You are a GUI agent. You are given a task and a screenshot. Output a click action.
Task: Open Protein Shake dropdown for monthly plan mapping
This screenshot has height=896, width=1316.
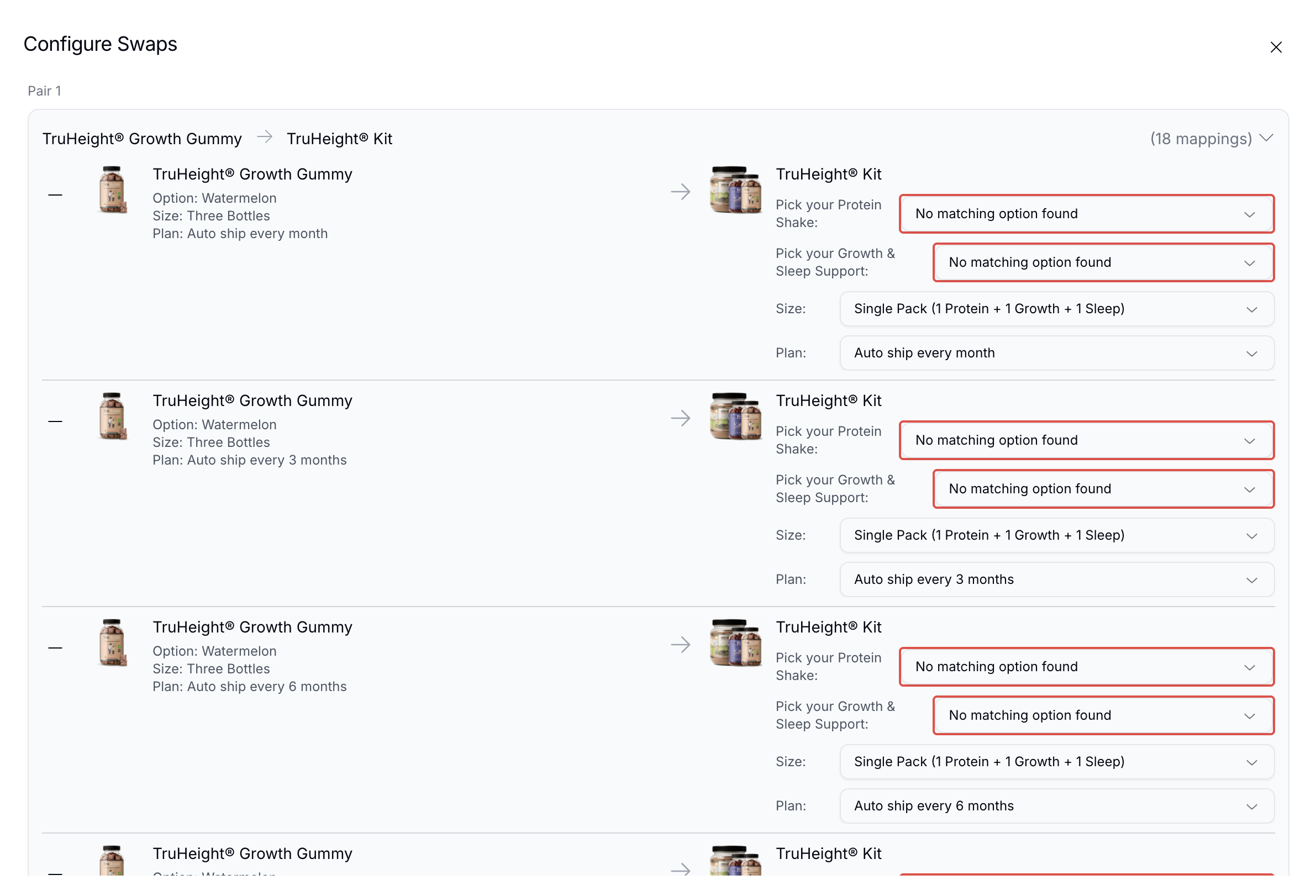tap(1086, 213)
